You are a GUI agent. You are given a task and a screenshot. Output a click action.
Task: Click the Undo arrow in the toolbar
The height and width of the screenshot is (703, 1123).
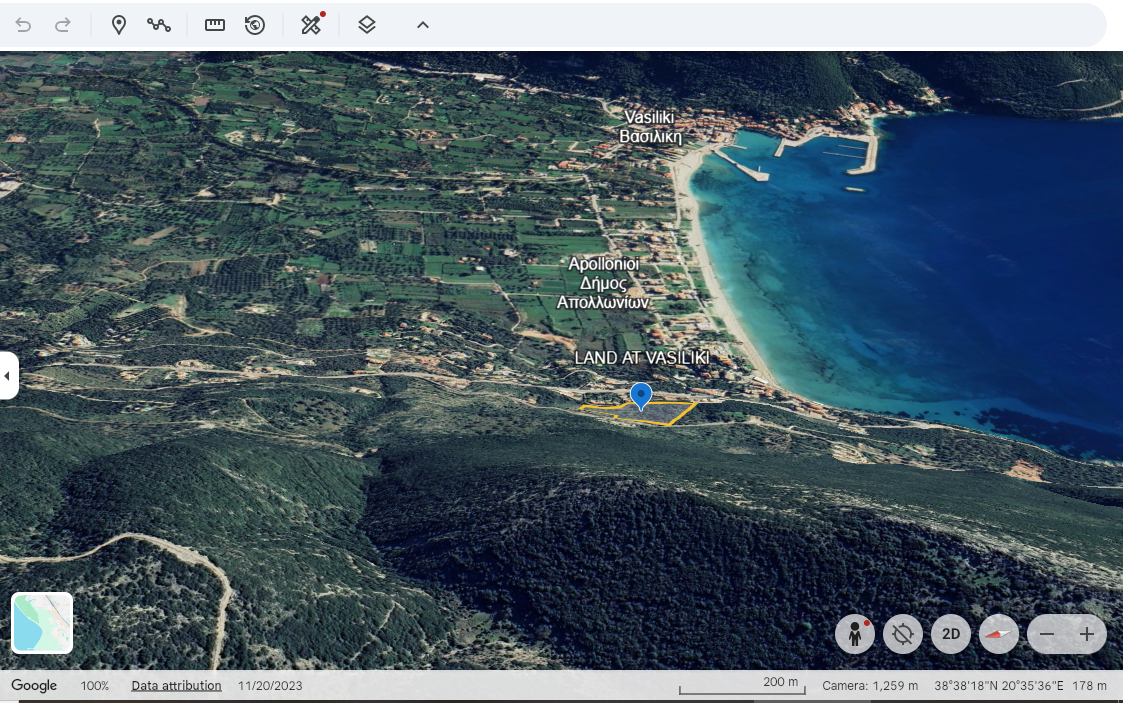pyautogui.click(x=23, y=25)
